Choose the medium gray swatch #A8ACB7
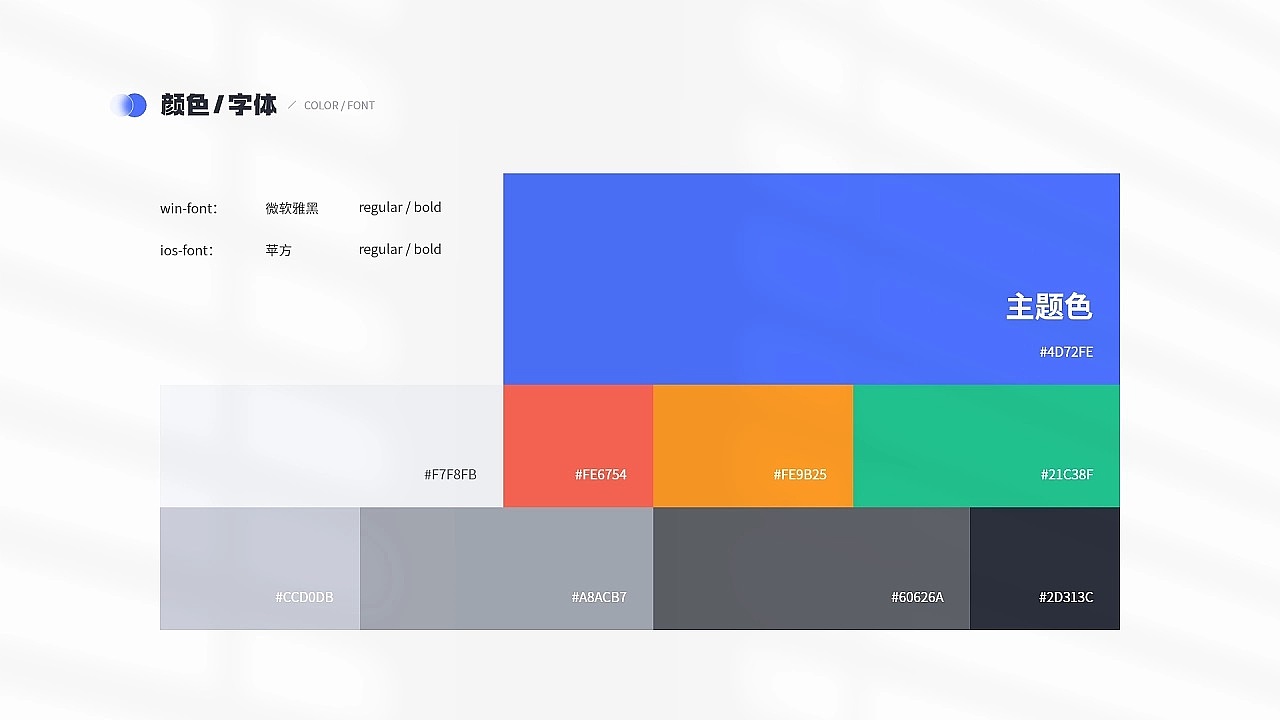1280x720 pixels. click(x=506, y=568)
